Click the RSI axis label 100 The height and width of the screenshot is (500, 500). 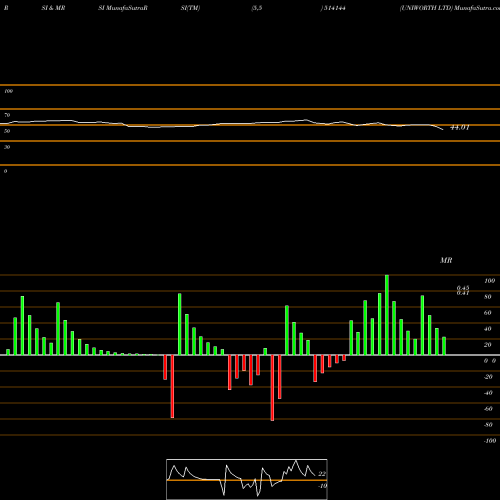point(8,91)
